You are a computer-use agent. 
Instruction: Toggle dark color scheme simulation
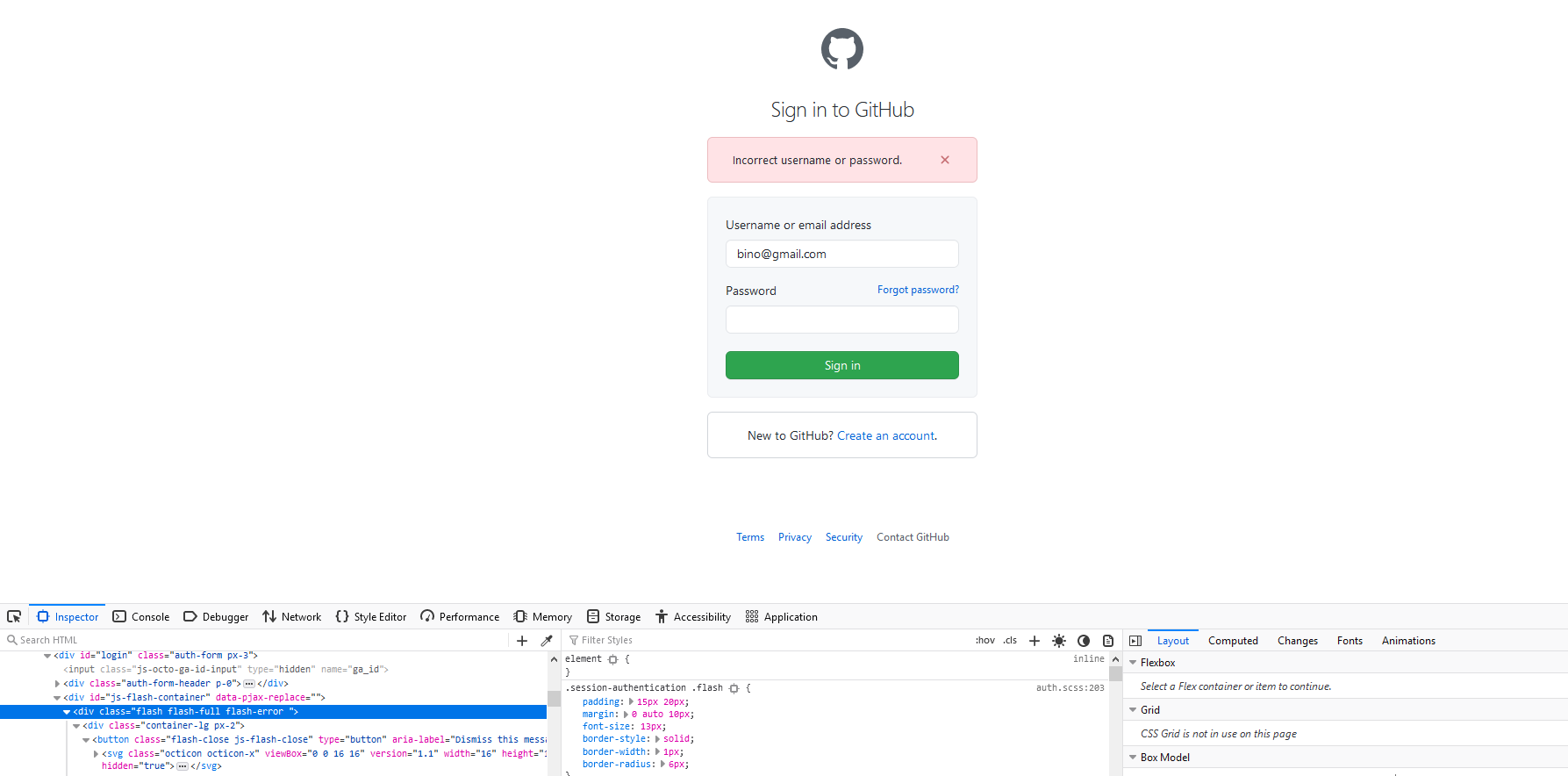(1084, 640)
